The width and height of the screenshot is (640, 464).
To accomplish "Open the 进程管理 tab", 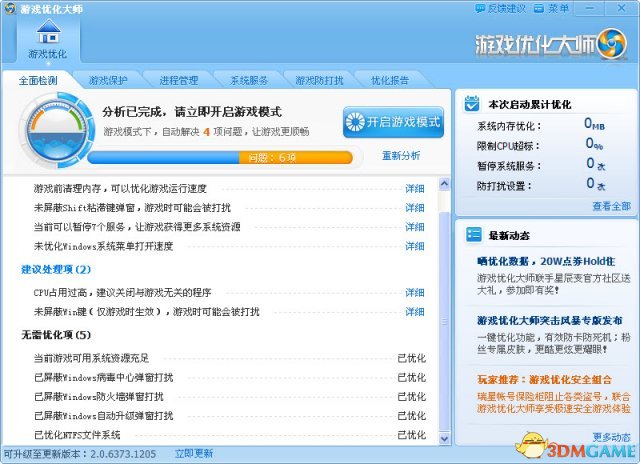I will 179,80.
